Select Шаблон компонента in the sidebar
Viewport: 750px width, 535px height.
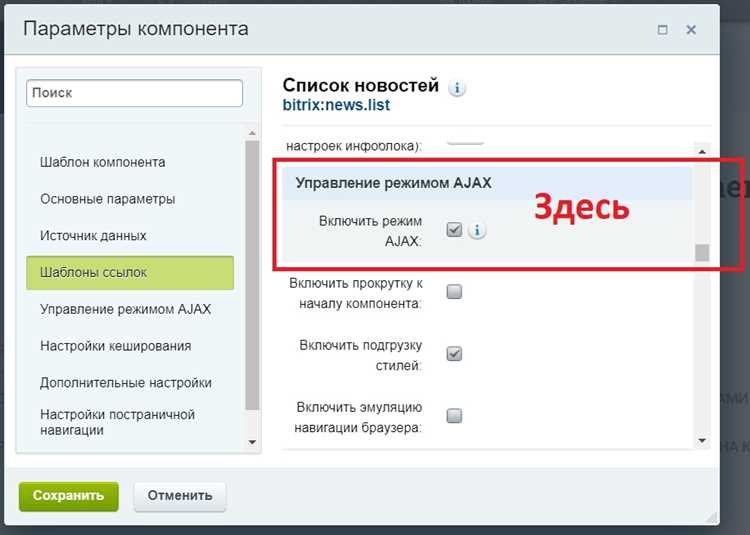point(103,162)
